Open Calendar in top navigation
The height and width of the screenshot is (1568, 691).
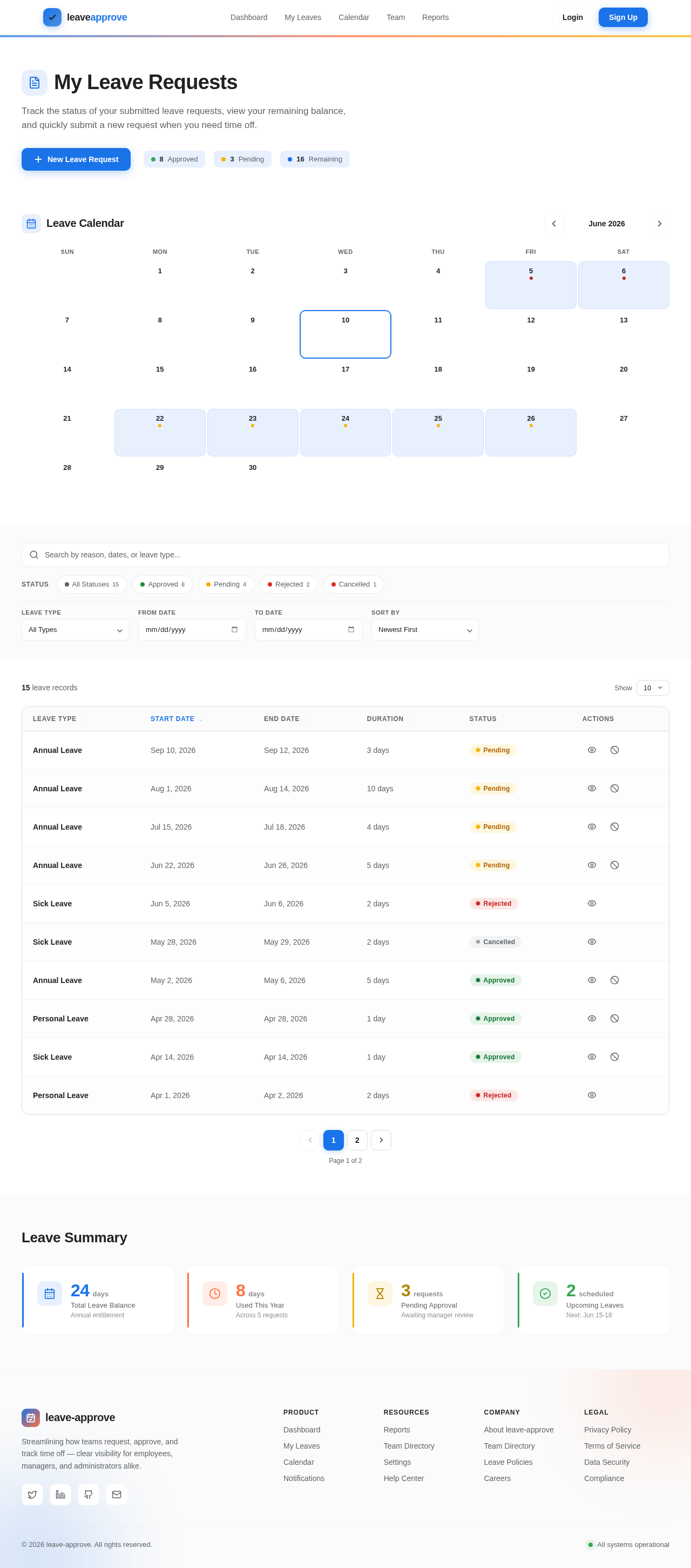tap(354, 17)
